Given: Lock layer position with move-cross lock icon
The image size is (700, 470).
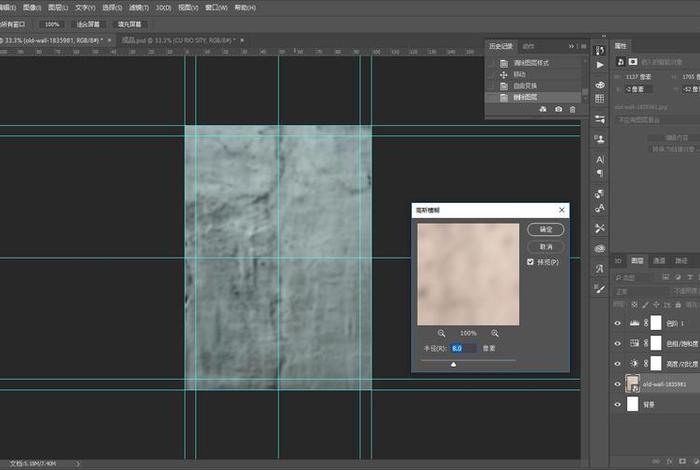Looking at the screenshot, I should click(x=656, y=305).
